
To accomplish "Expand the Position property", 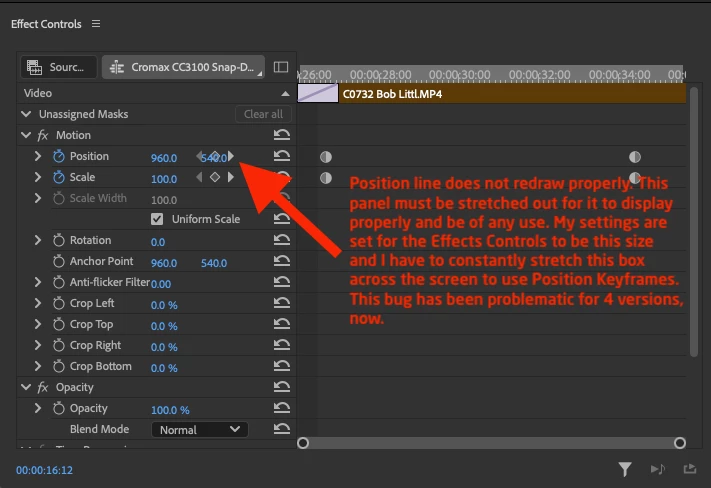I will 38,156.
